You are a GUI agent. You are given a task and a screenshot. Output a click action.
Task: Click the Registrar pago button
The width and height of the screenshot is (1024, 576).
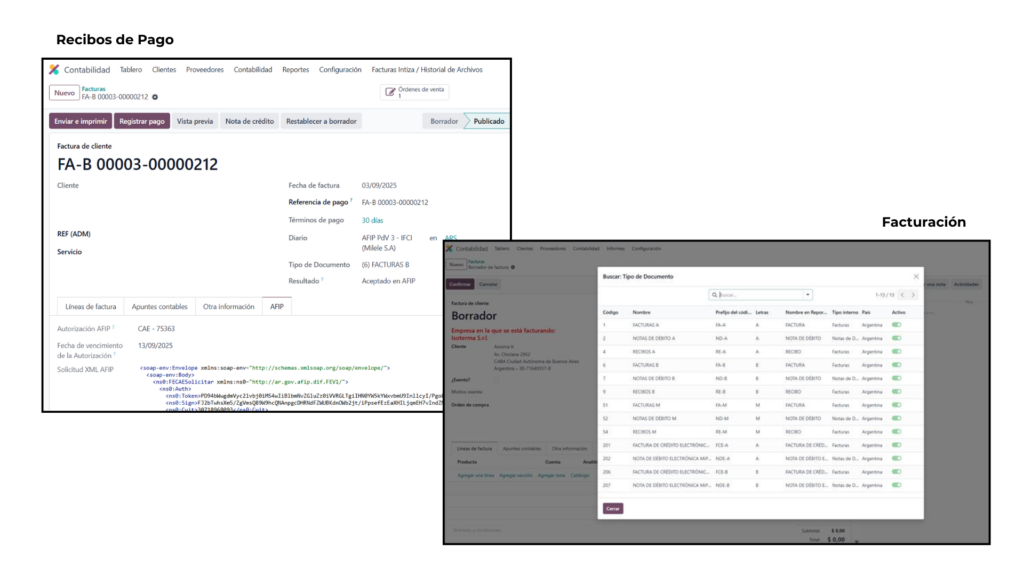[141, 121]
